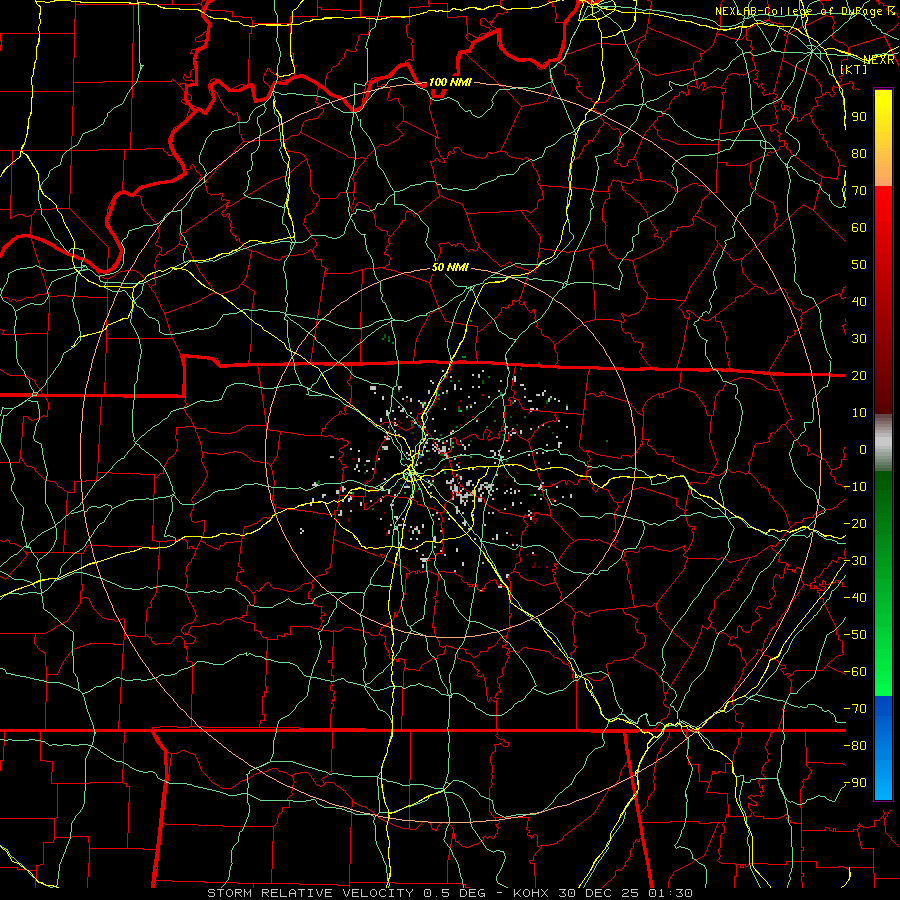The height and width of the screenshot is (900, 900).
Task: Click the 01:30 timestamp in caption
Action: [670, 893]
